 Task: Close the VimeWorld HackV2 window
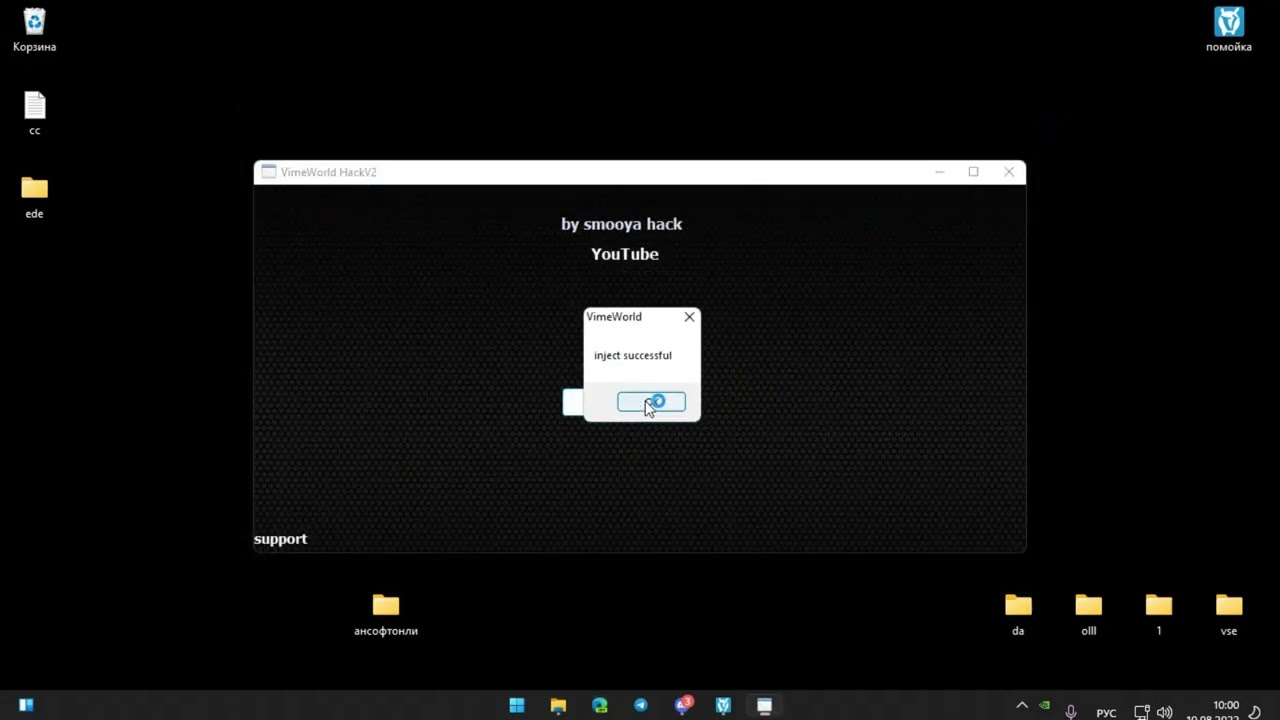1009,172
